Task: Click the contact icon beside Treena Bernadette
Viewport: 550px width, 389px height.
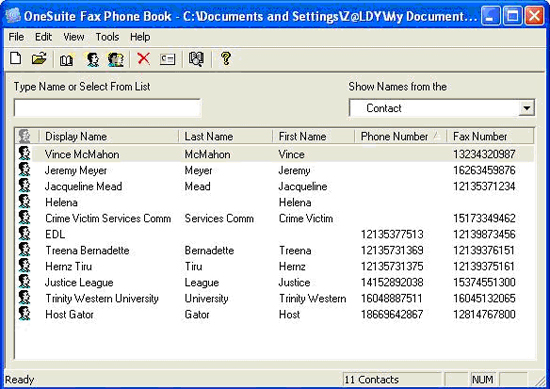Action: [x=24, y=250]
